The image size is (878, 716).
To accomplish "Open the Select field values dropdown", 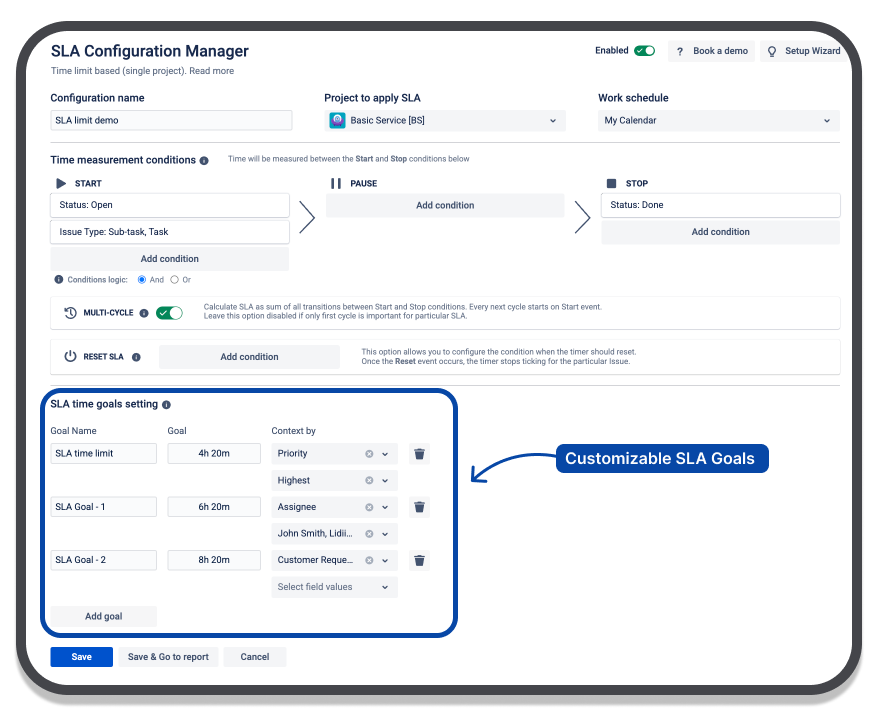I will click(x=334, y=587).
